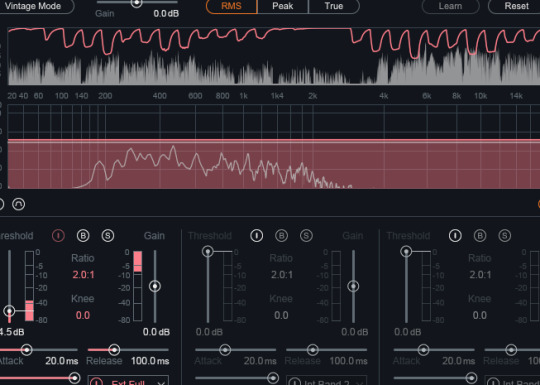Screen dimensions: 540x385
Task: Click band 2 Release slider handle
Action: 313,350
